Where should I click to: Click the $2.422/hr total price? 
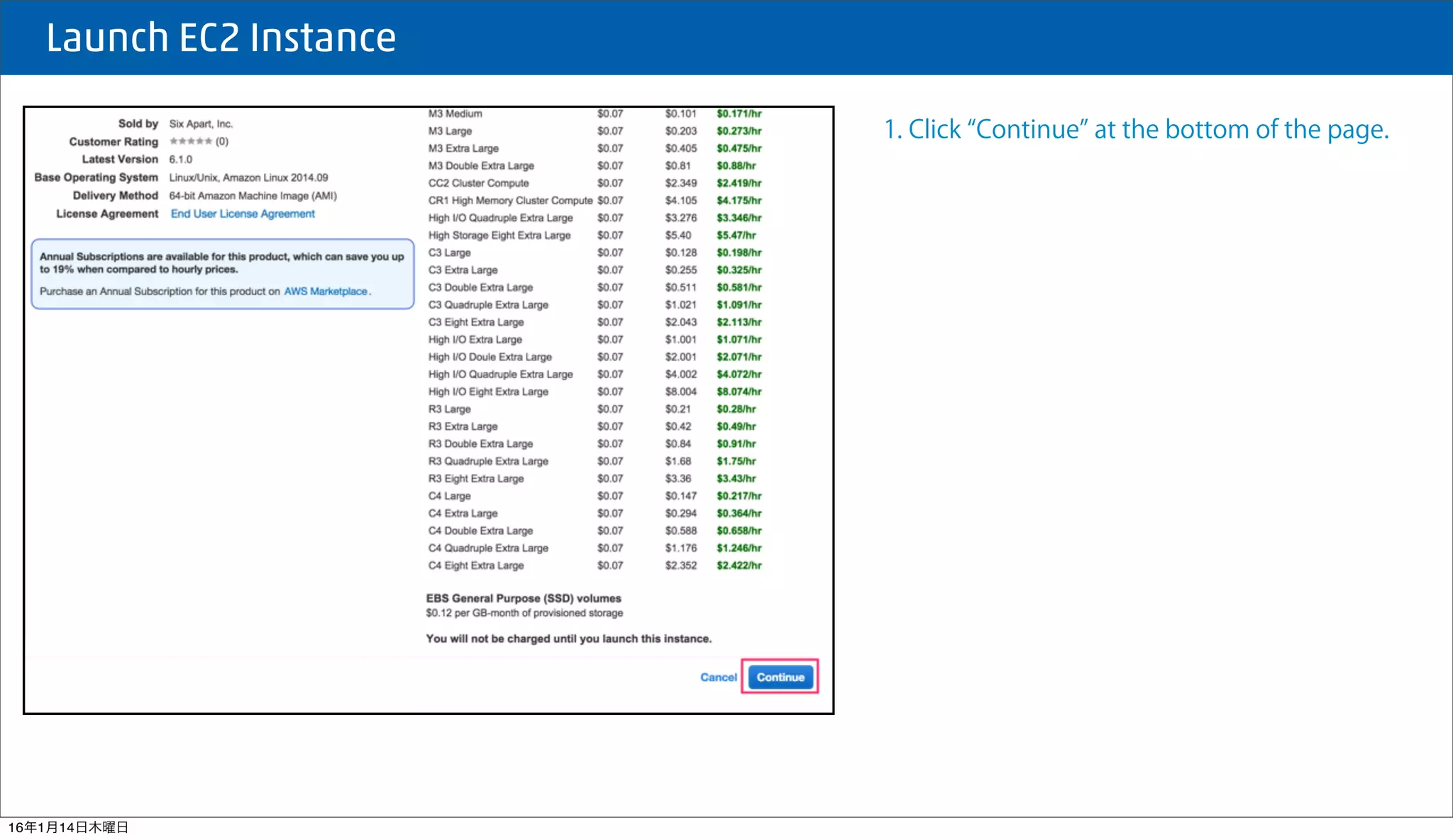[x=739, y=565]
